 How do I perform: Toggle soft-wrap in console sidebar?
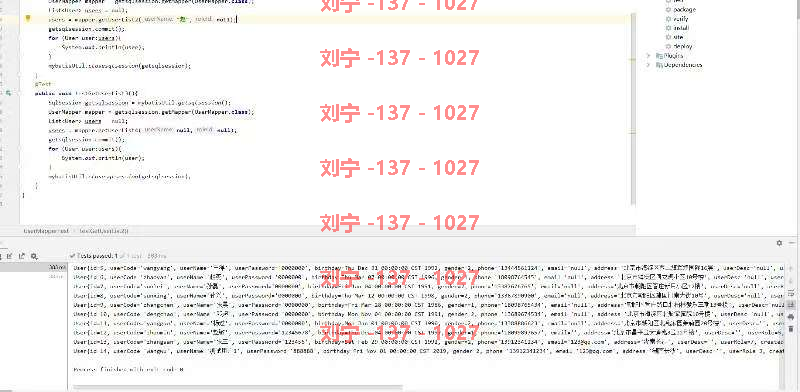[791, 292]
